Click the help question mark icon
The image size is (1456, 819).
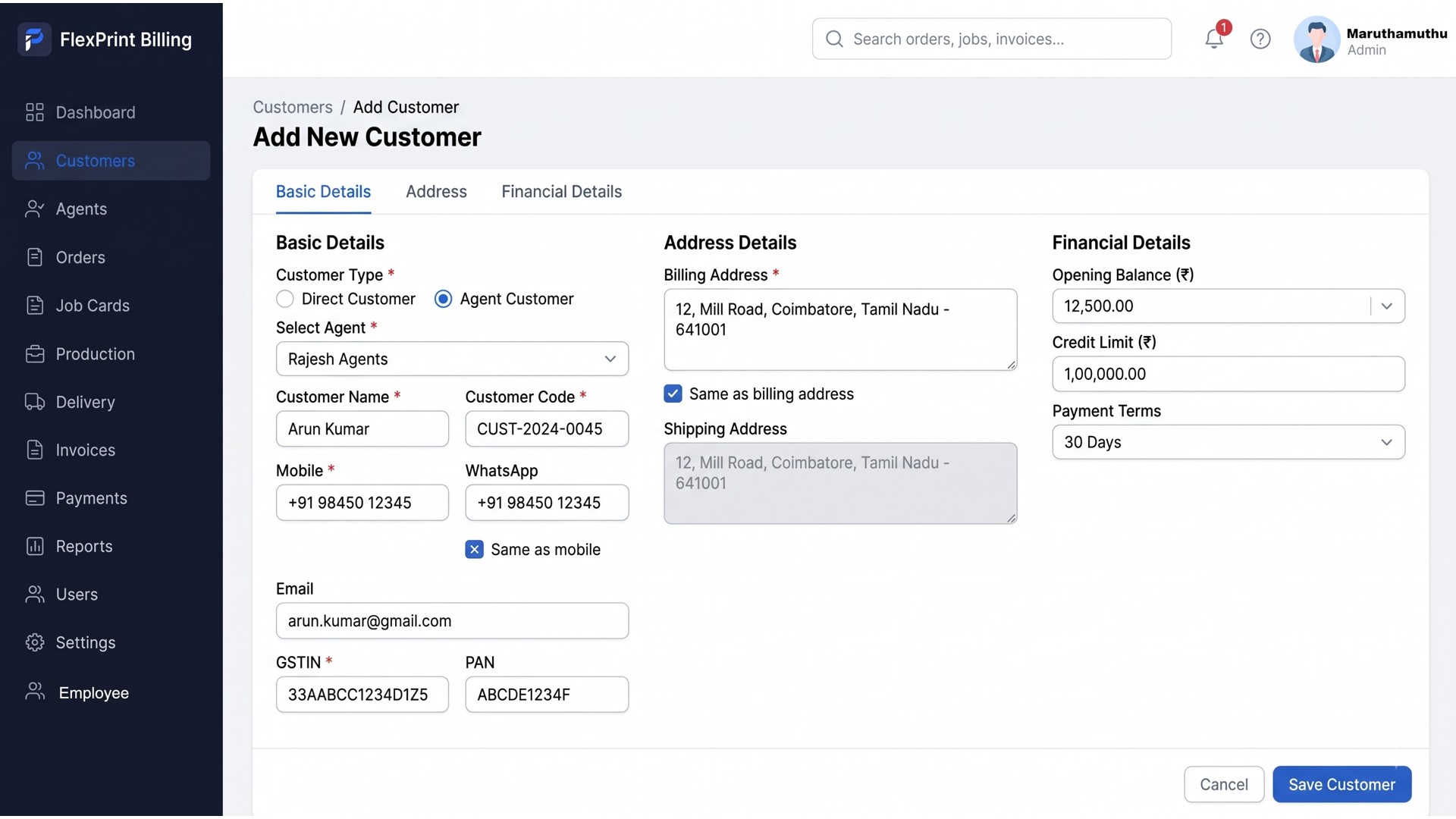coord(1260,39)
